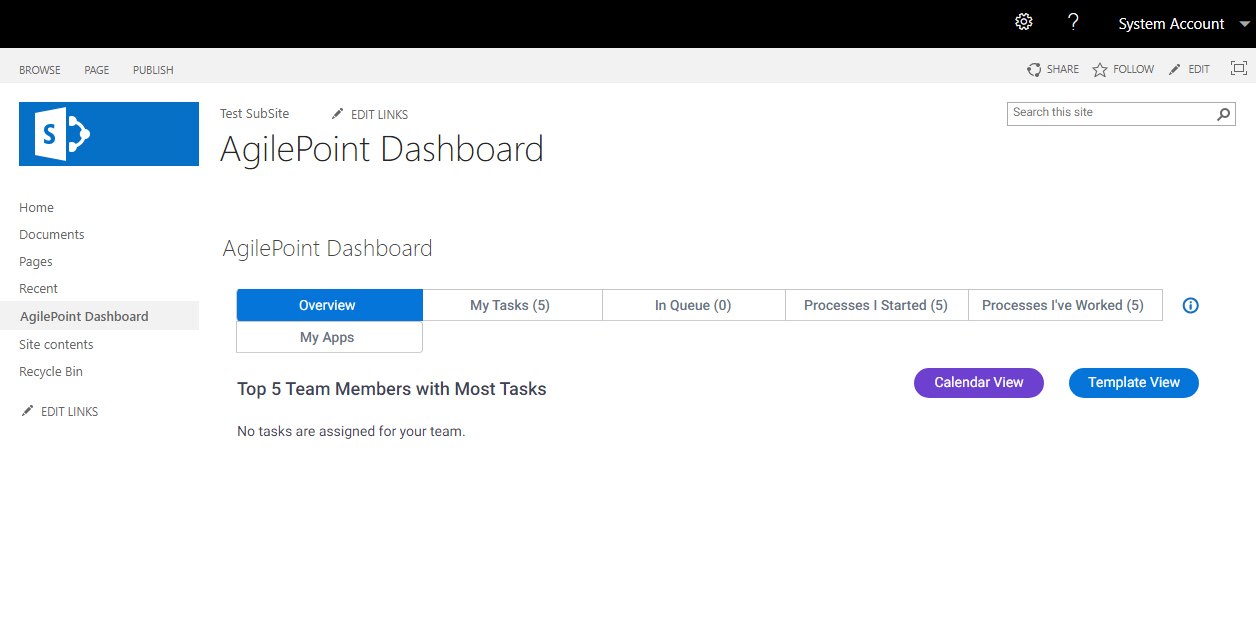This screenshot has width=1256, height=634.
Task: Open Documents in left navigation
Action: tap(52, 235)
